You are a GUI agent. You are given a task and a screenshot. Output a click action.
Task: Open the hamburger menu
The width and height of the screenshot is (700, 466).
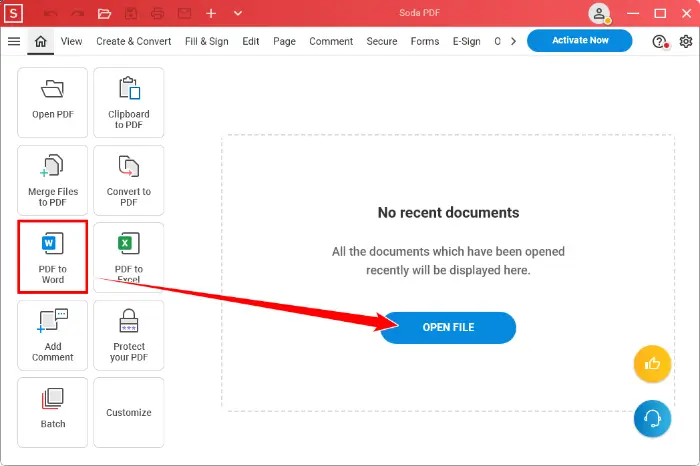(14, 41)
